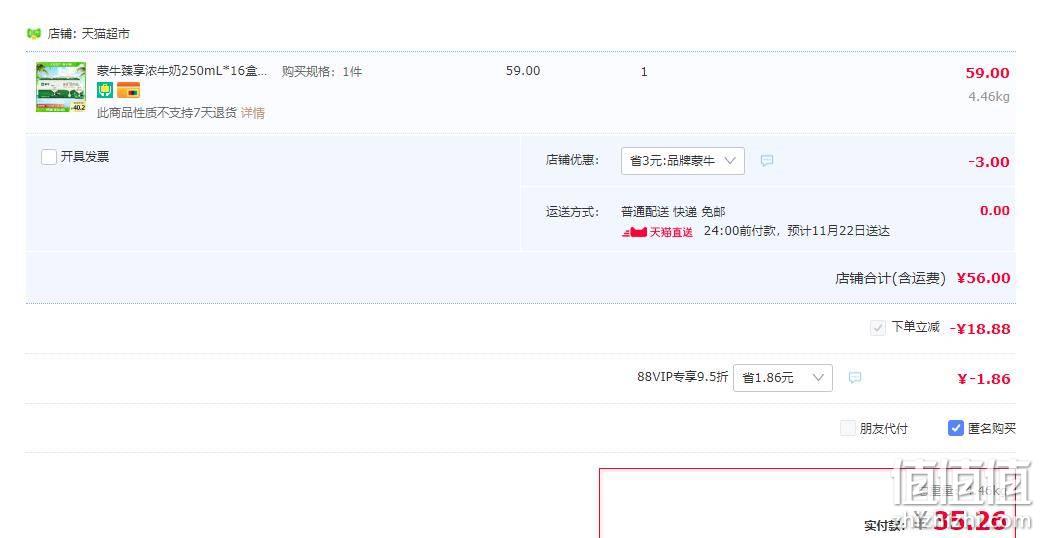Expand the 省3元:品牌蒙牛 store discount dropdown

coord(682,161)
